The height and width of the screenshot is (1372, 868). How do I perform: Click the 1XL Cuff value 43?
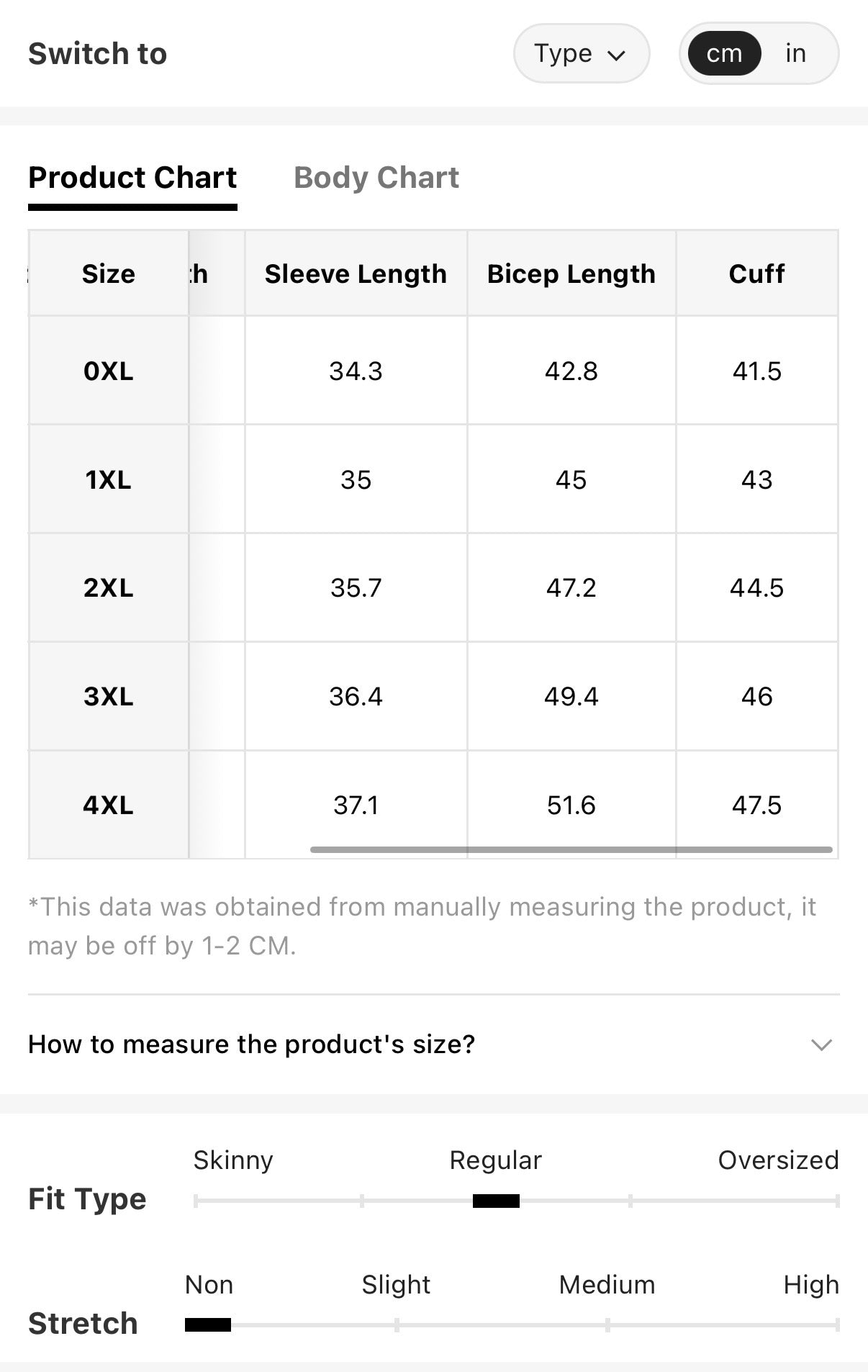(756, 479)
